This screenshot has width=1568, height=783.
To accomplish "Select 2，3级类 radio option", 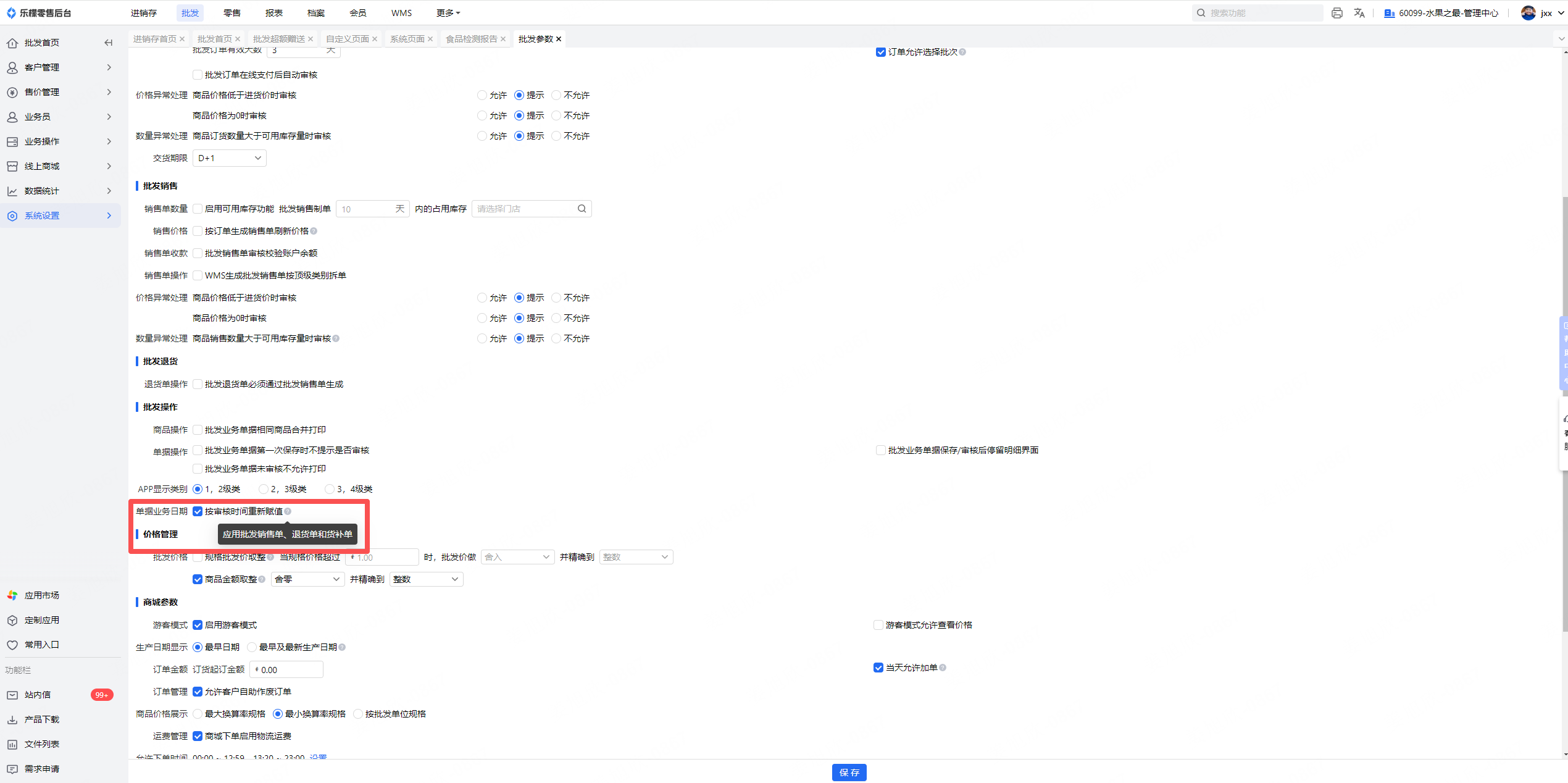I will [264, 489].
